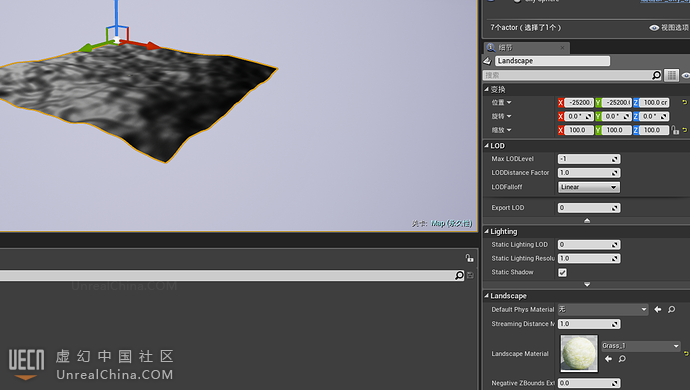The image size is (690, 390).
Task: Toggle the Static Shadow checkbox
Action: [562, 272]
